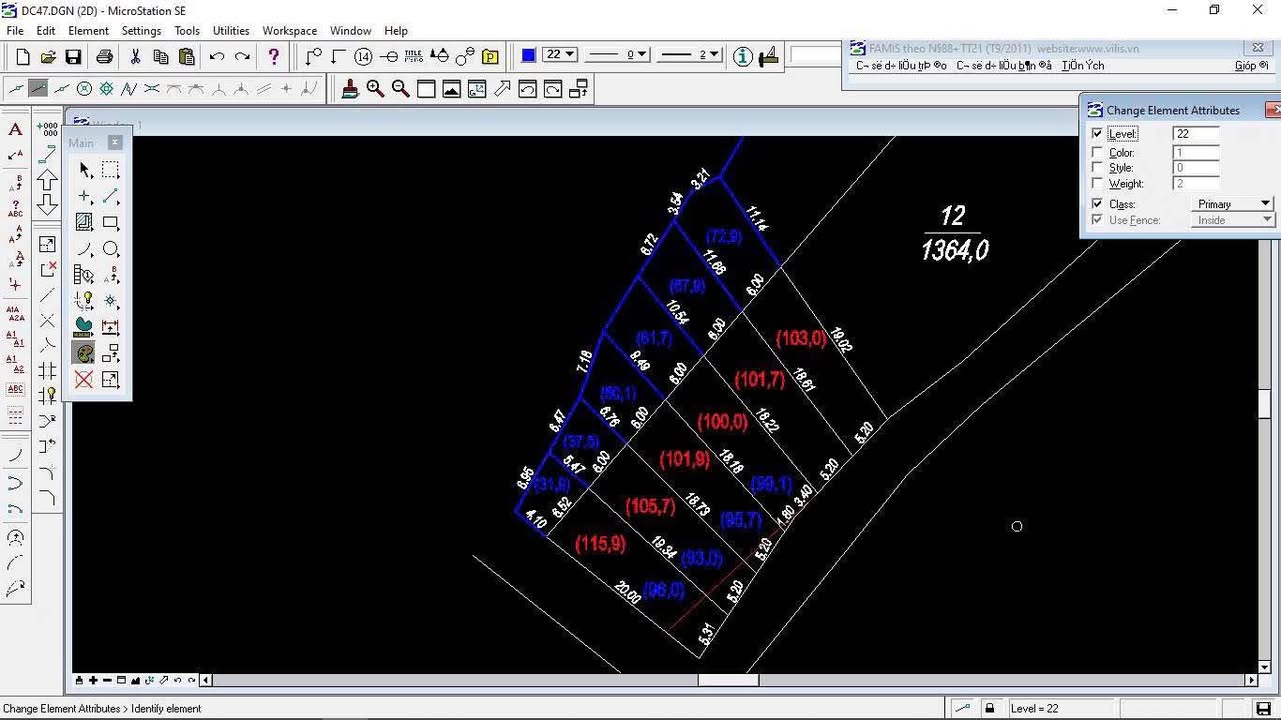
Task: Open the Use Fence dropdown showing Inside
Action: pyautogui.click(x=1265, y=219)
